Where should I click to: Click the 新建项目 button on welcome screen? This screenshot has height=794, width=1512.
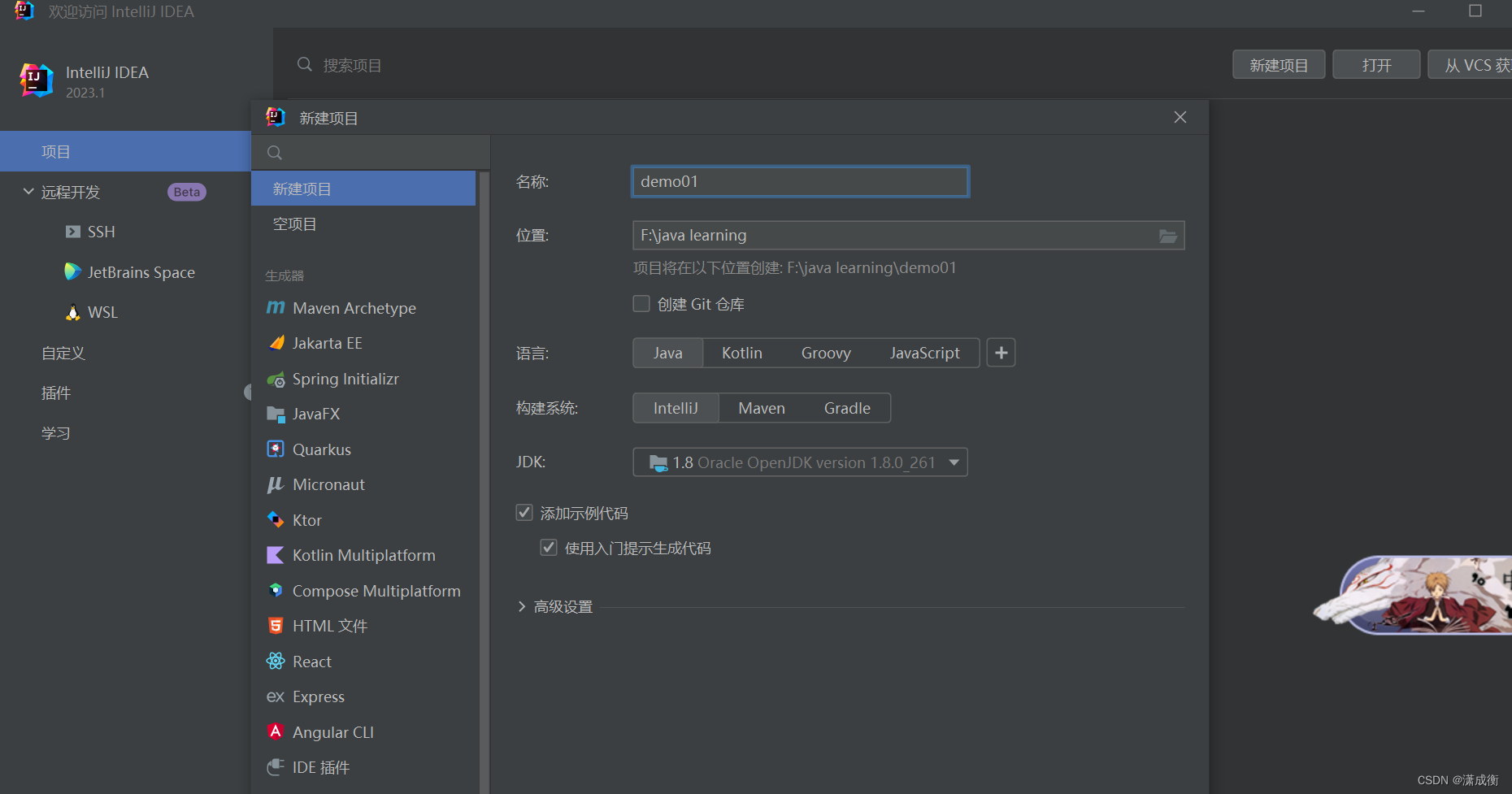pyautogui.click(x=1279, y=65)
